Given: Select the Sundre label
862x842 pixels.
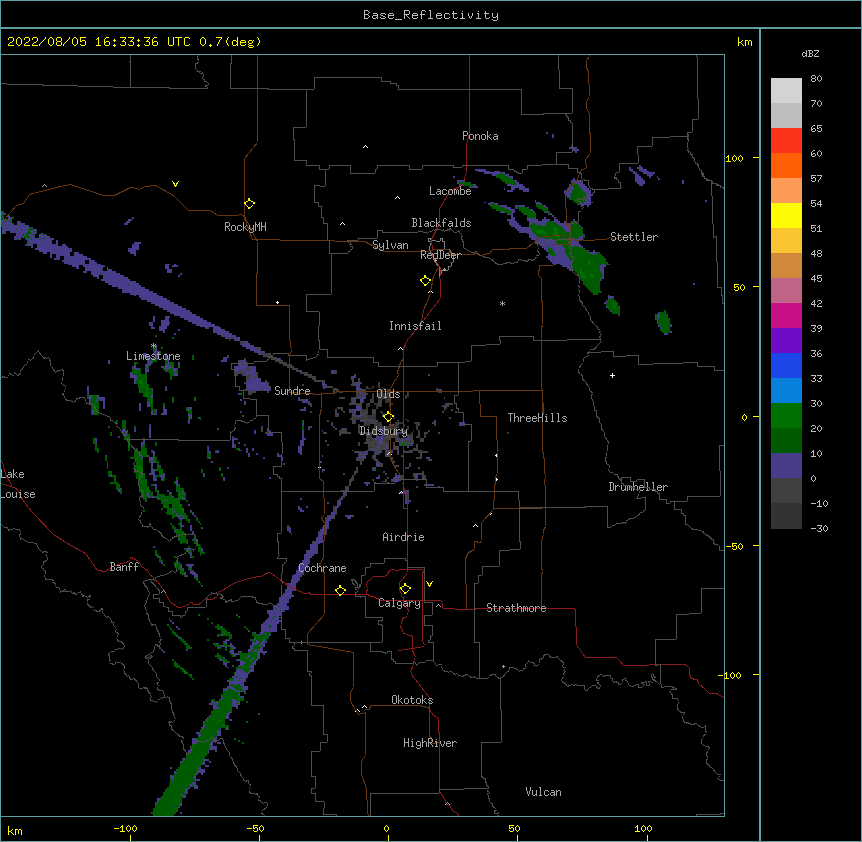Looking at the screenshot, I should [292, 391].
